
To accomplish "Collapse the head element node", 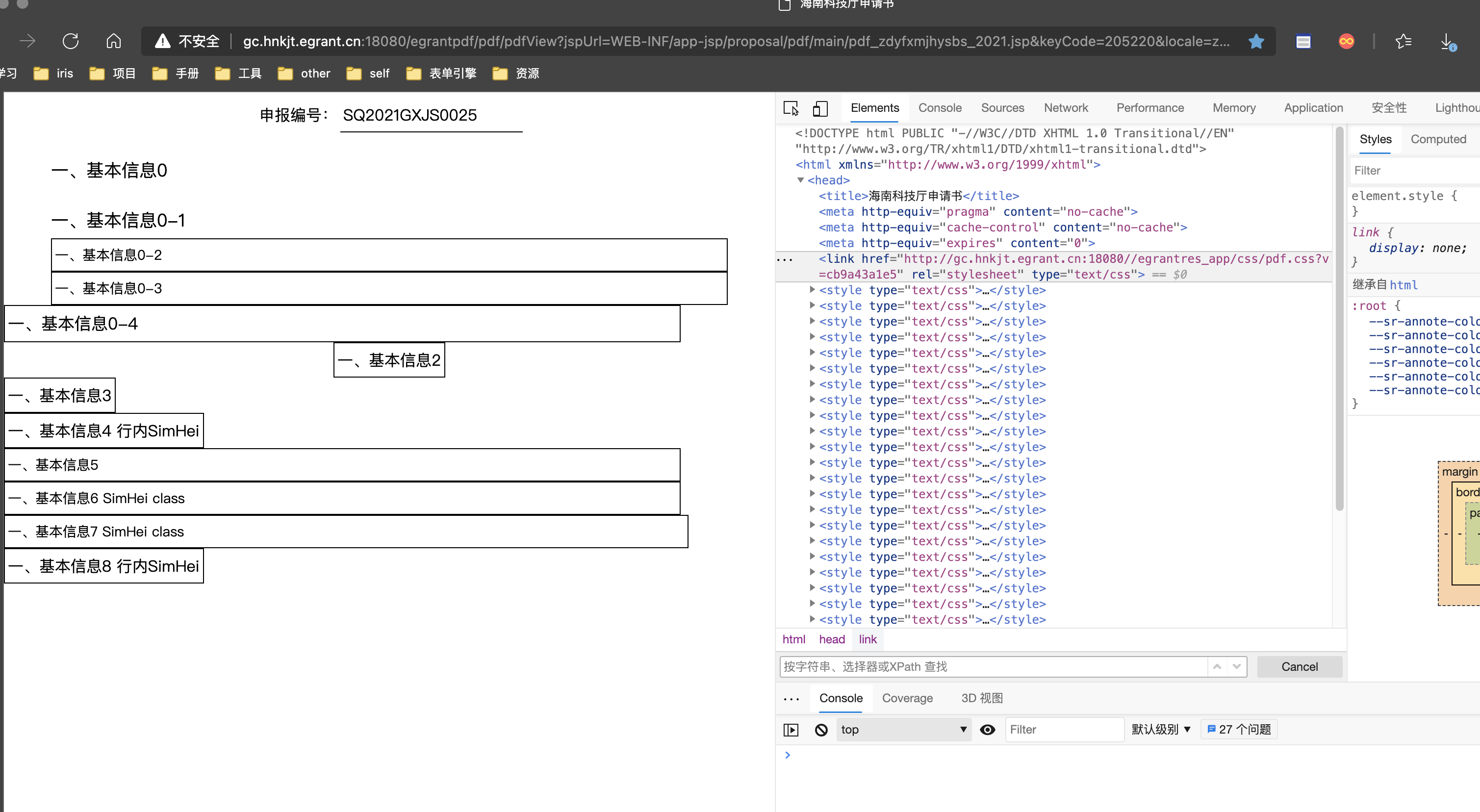I will (x=800, y=180).
